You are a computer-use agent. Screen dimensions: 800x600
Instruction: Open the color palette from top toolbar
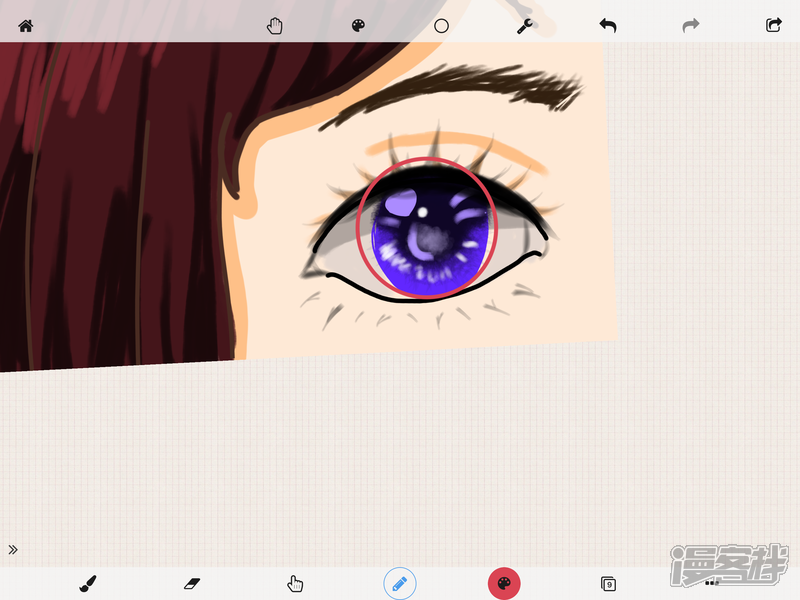tap(358, 26)
